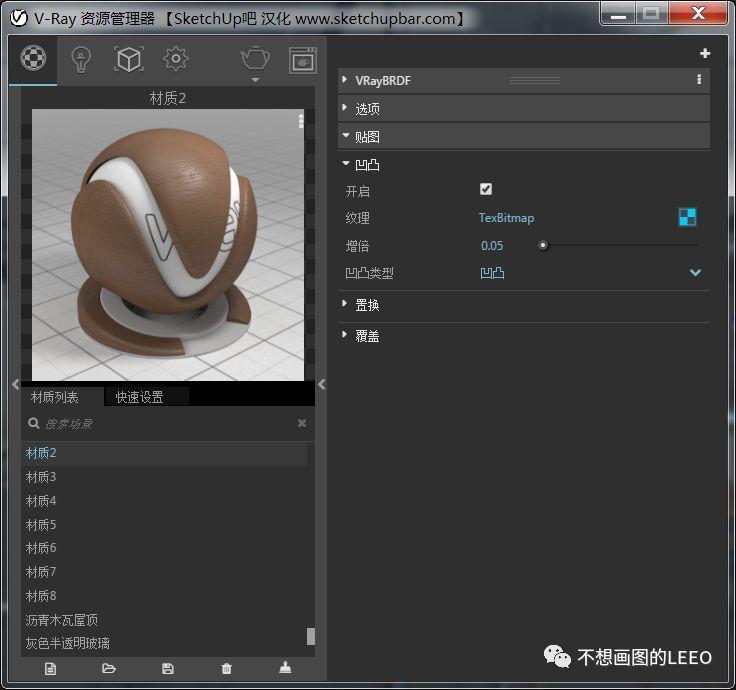Viewport: 736px width, 690px height.
Task: Click the plus add-layer icon
Action: [705, 54]
